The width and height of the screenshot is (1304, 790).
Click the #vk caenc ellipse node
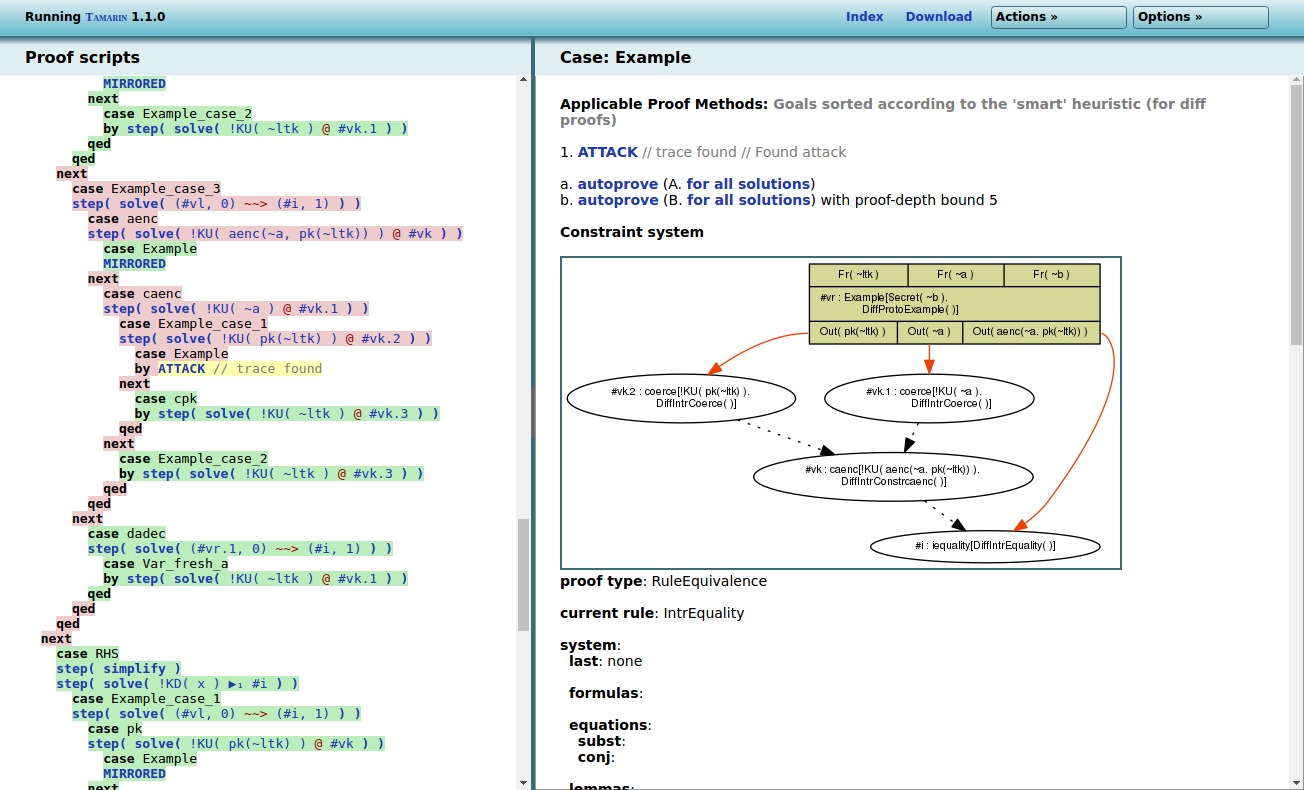(892, 475)
